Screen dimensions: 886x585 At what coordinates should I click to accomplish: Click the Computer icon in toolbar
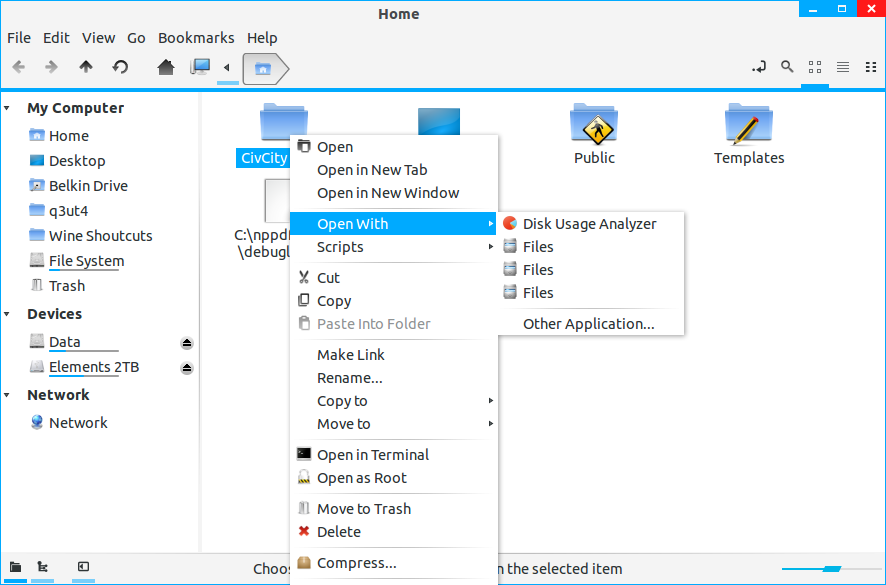click(x=201, y=67)
